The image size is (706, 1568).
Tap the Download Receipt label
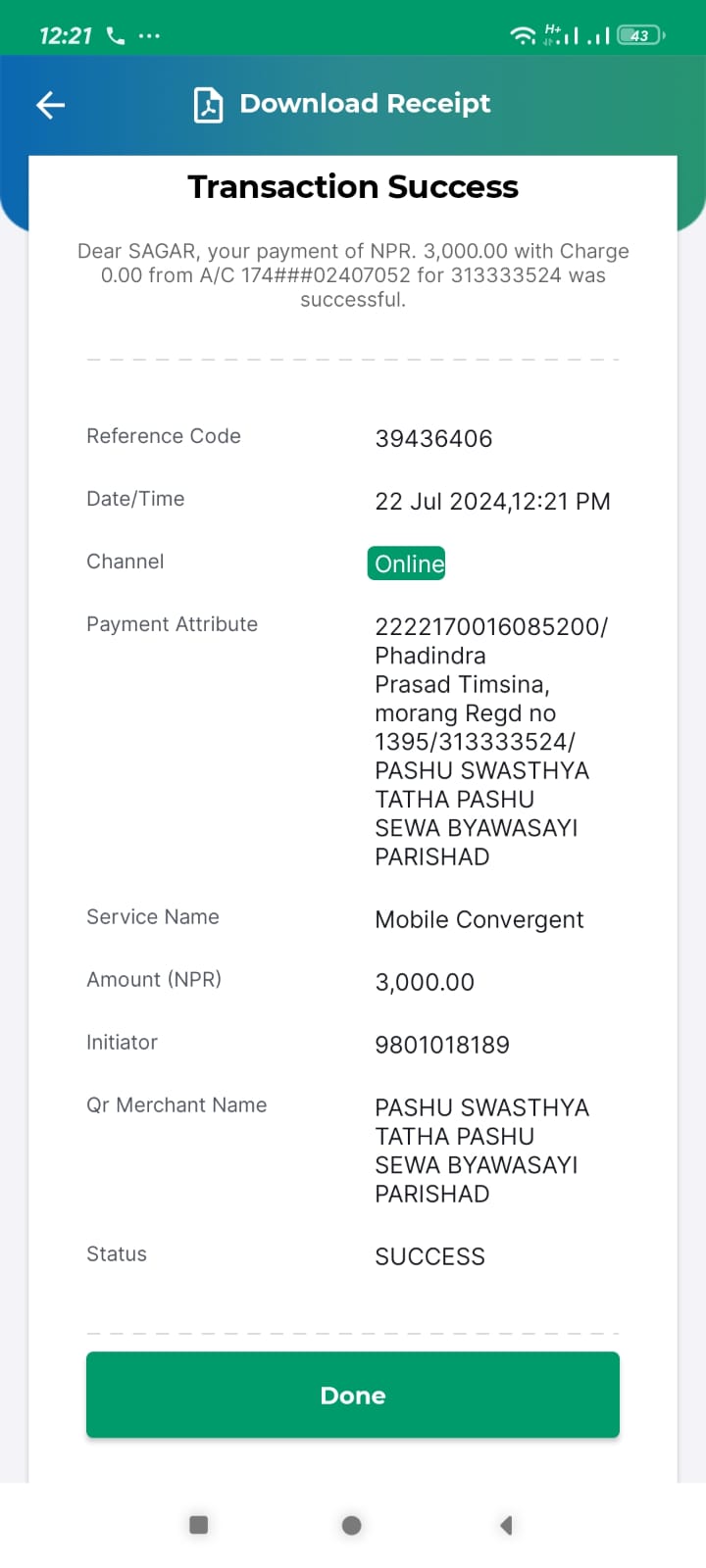[365, 104]
